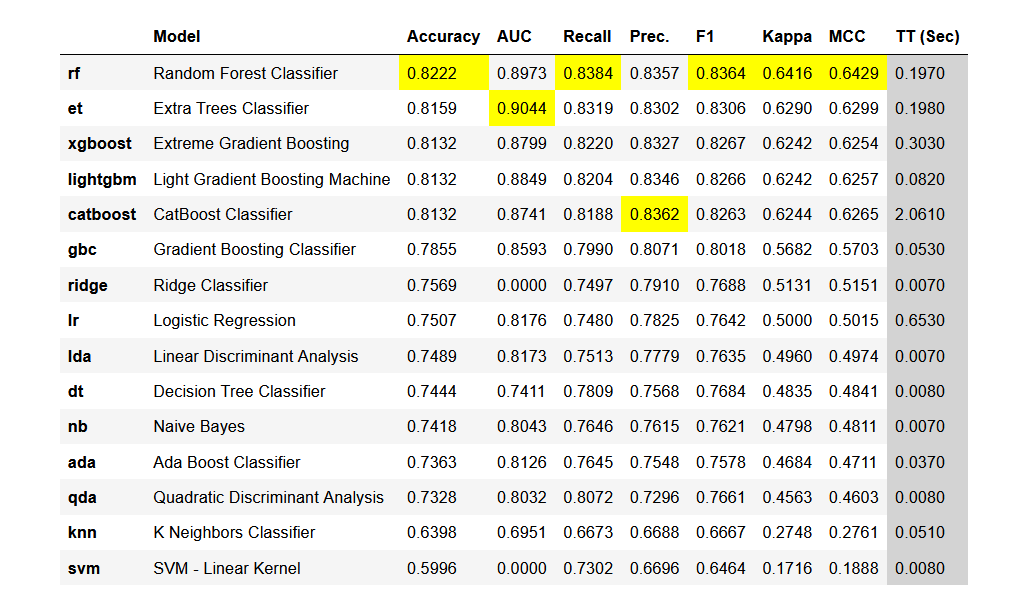
Task: Click the Kappa column header
Action: point(787,37)
